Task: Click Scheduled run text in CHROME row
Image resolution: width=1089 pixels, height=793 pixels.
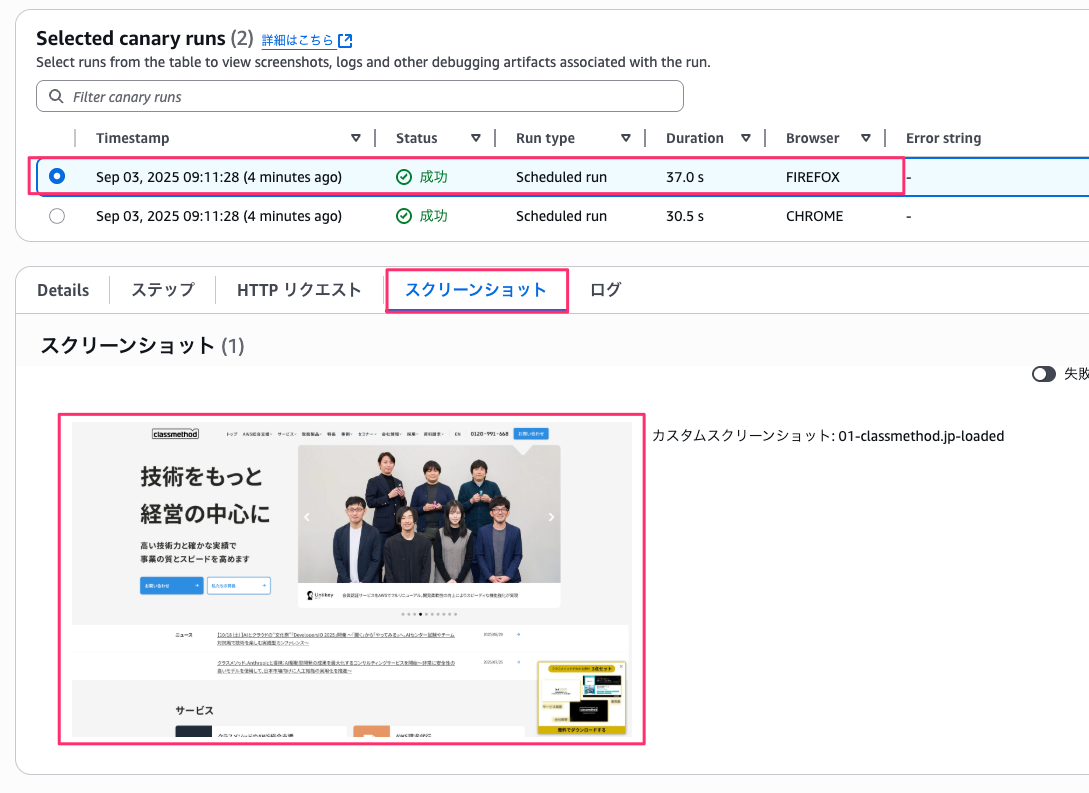Action: (561, 216)
